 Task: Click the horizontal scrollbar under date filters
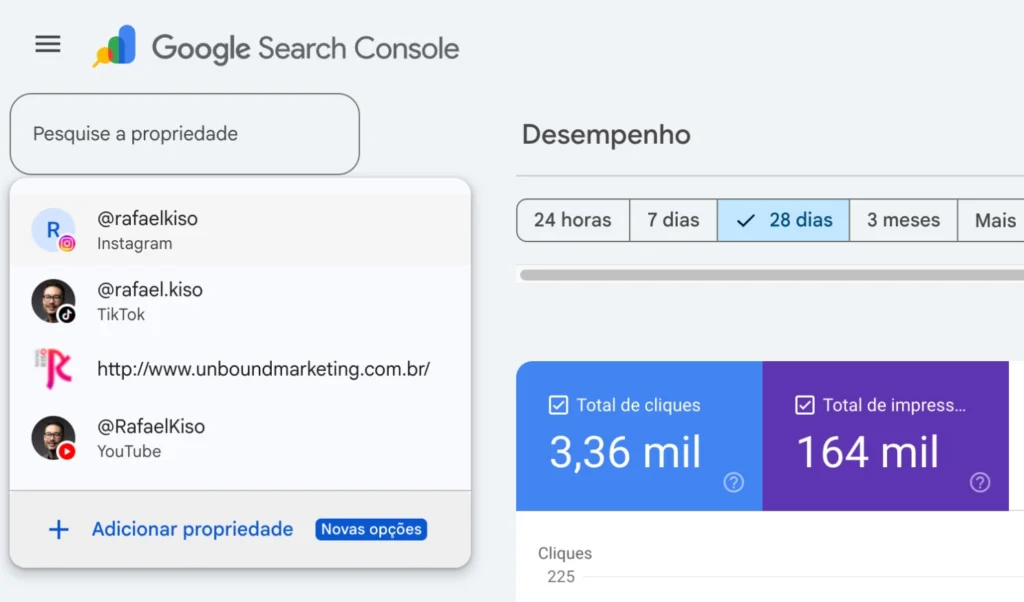click(x=772, y=275)
